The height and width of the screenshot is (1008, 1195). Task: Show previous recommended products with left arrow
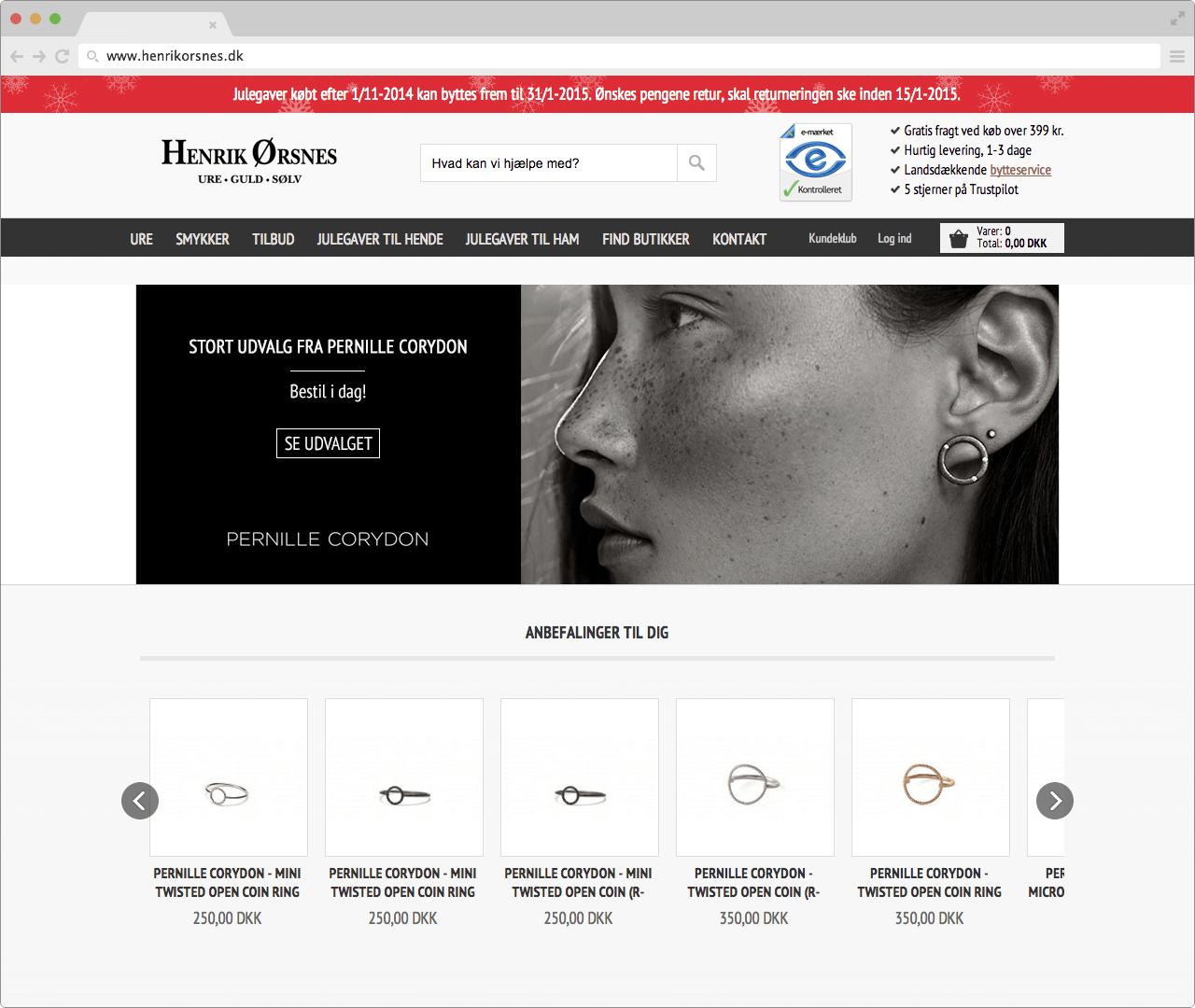pos(140,801)
